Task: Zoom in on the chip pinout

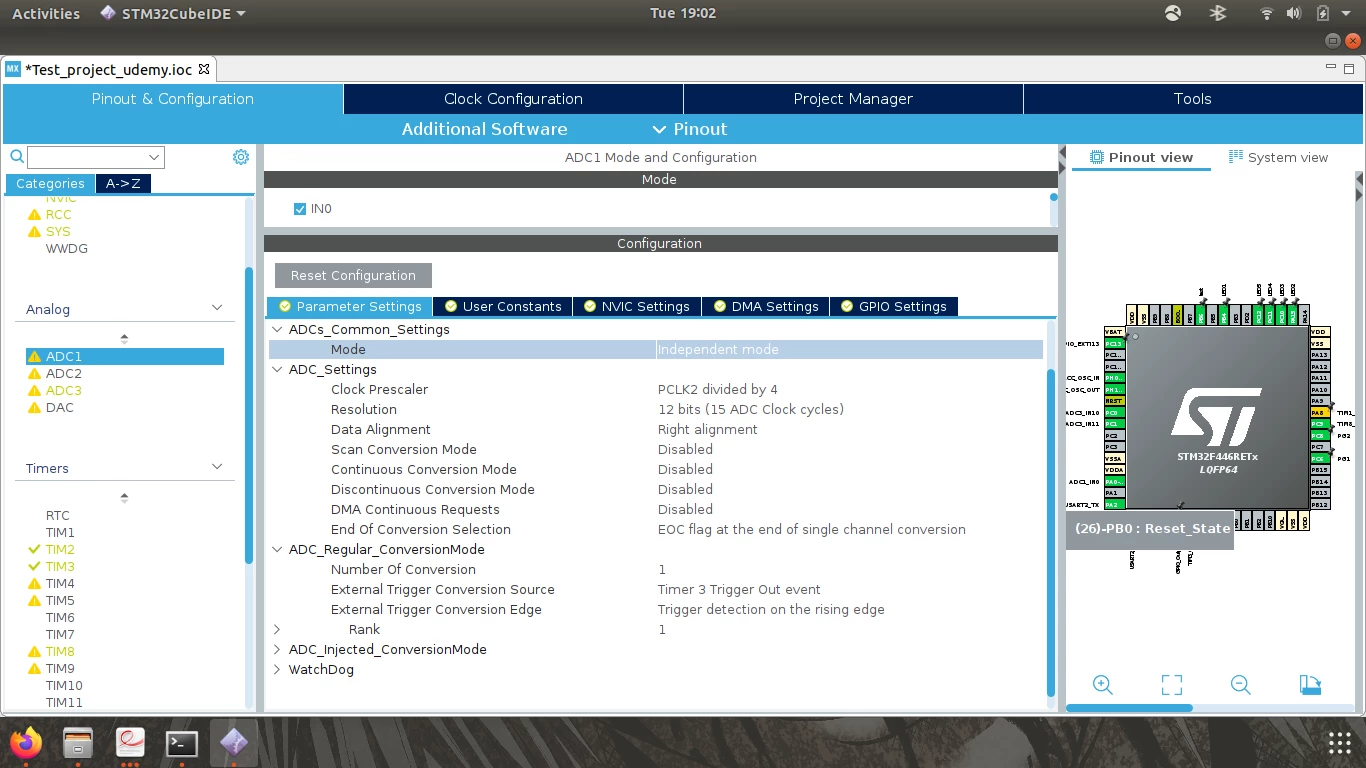Action: click(x=1102, y=685)
